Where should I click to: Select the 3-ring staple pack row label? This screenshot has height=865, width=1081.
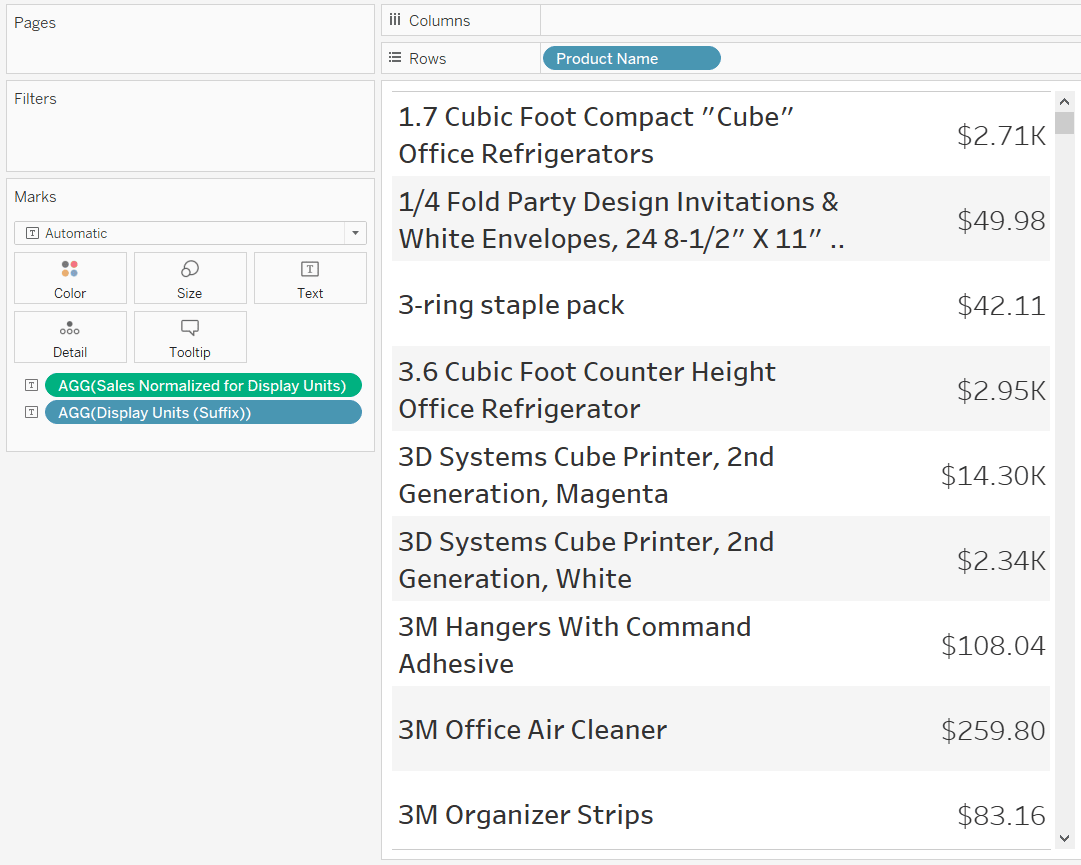pyautogui.click(x=512, y=305)
